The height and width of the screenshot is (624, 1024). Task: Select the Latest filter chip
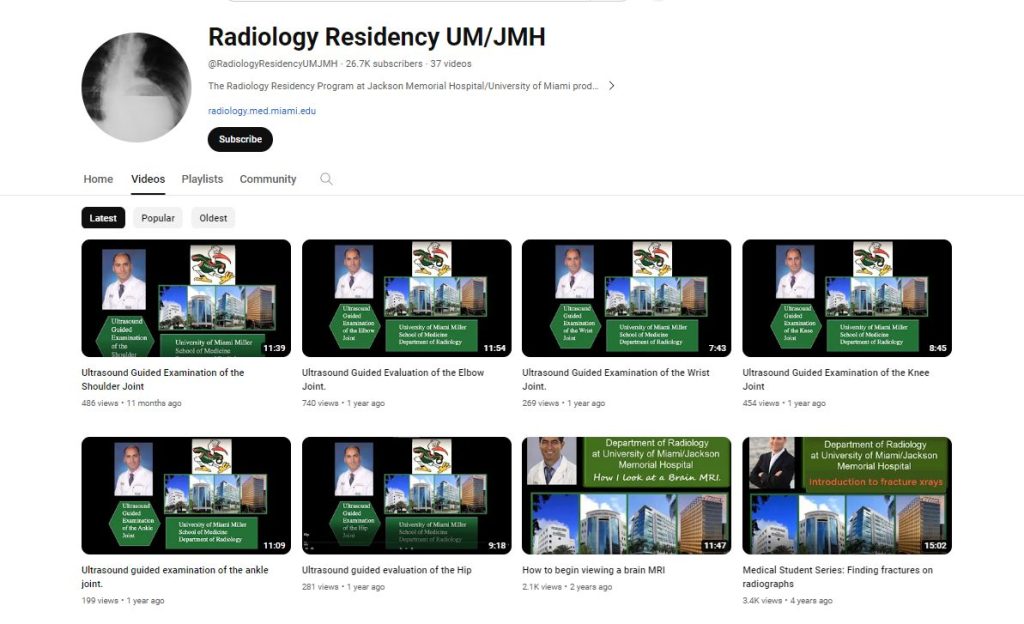[103, 218]
